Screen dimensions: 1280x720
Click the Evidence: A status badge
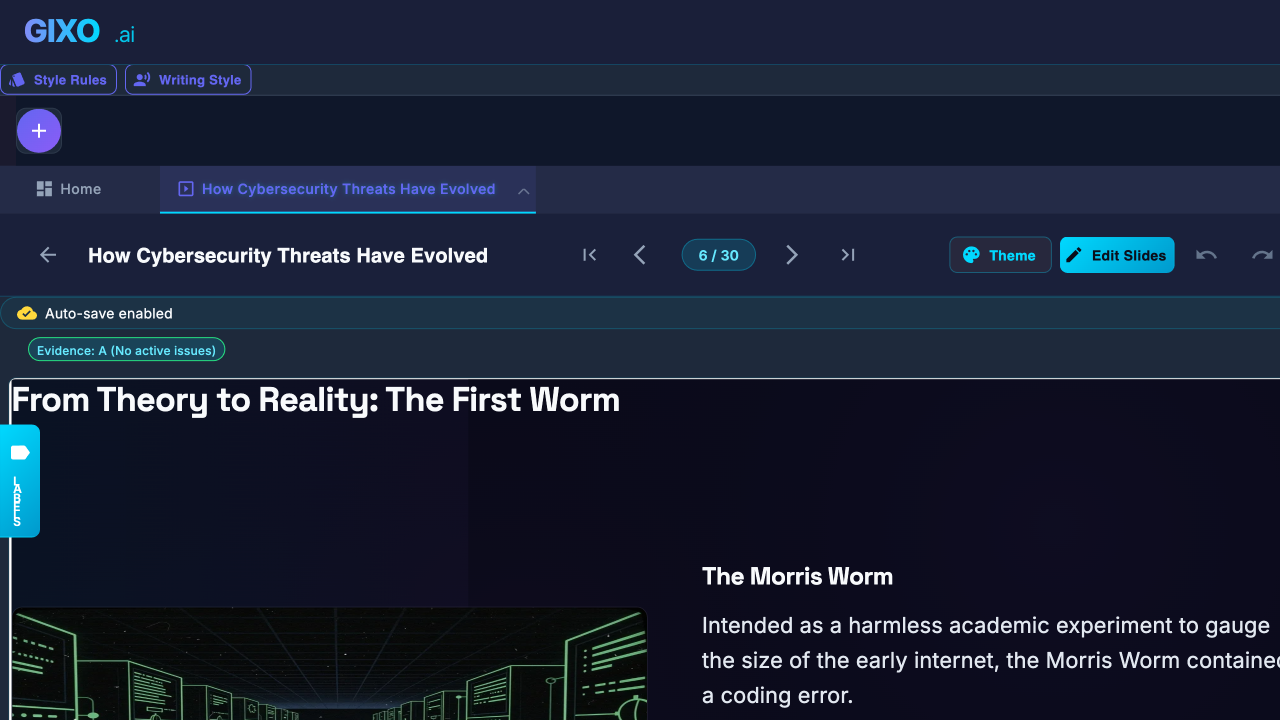coord(127,350)
